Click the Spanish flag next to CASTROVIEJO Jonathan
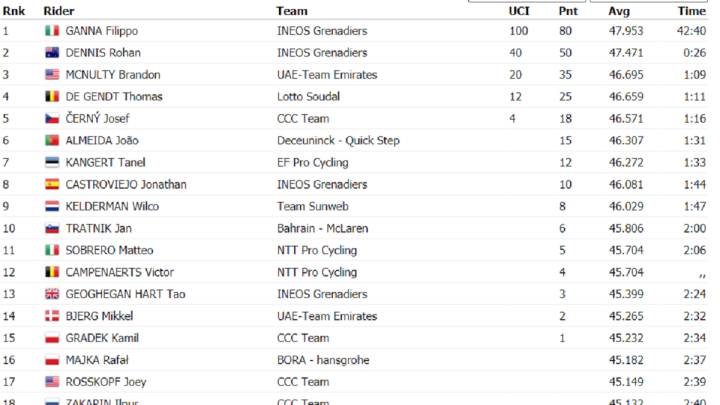Image resolution: width=720 pixels, height=405 pixels. click(52, 185)
